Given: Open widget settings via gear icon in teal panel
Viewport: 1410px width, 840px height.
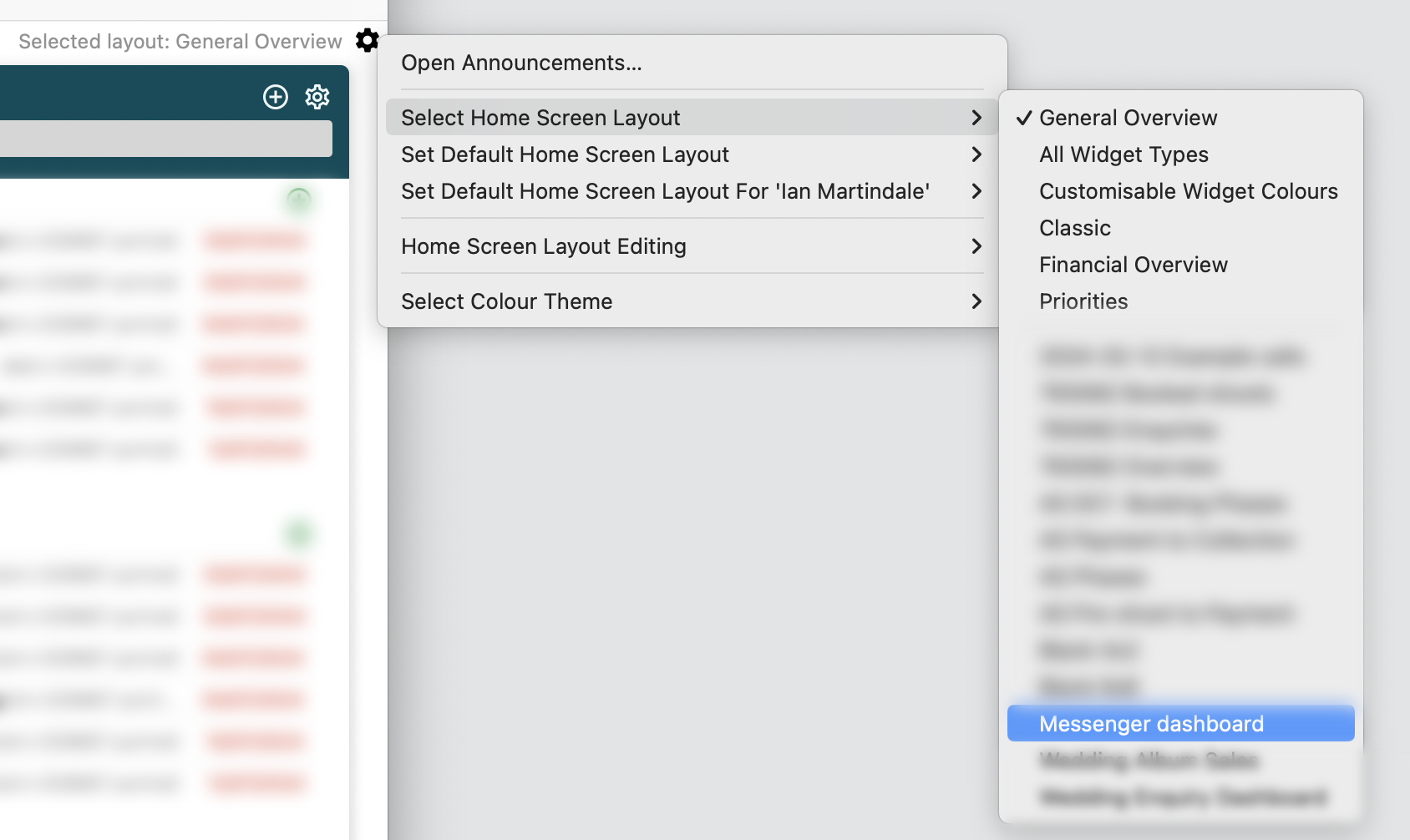Looking at the screenshot, I should [317, 97].
